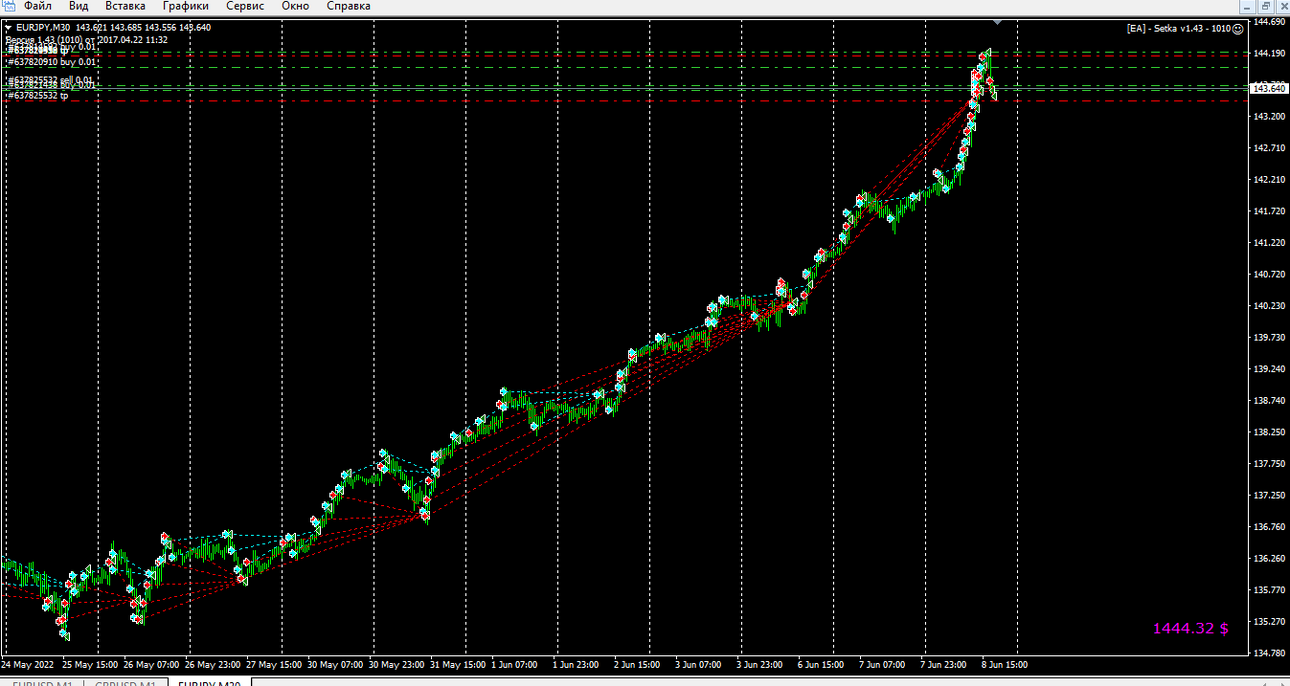Open the Вид menu
Image resolution: width=1290 pixels, height=686 pixels.
(x=79, y=6)
